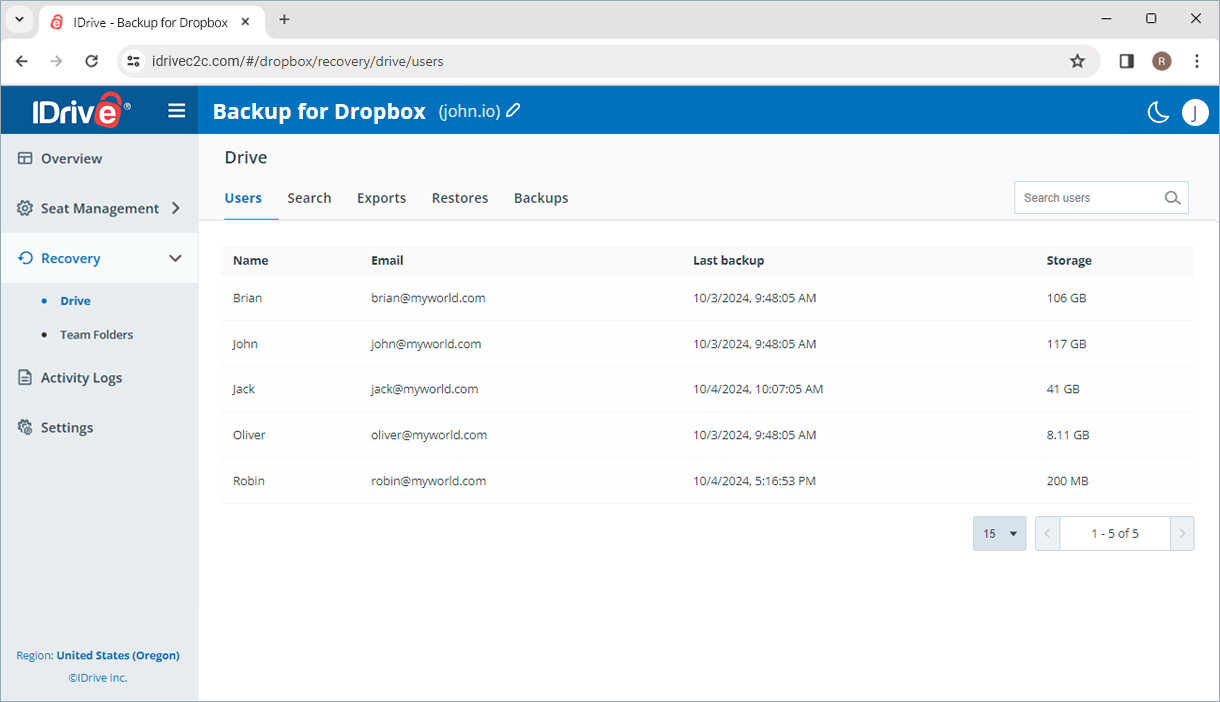The height and width of the screenshot is (702, 1220).
Task: Collapse the Recovery section chevron
Action: 175,259
